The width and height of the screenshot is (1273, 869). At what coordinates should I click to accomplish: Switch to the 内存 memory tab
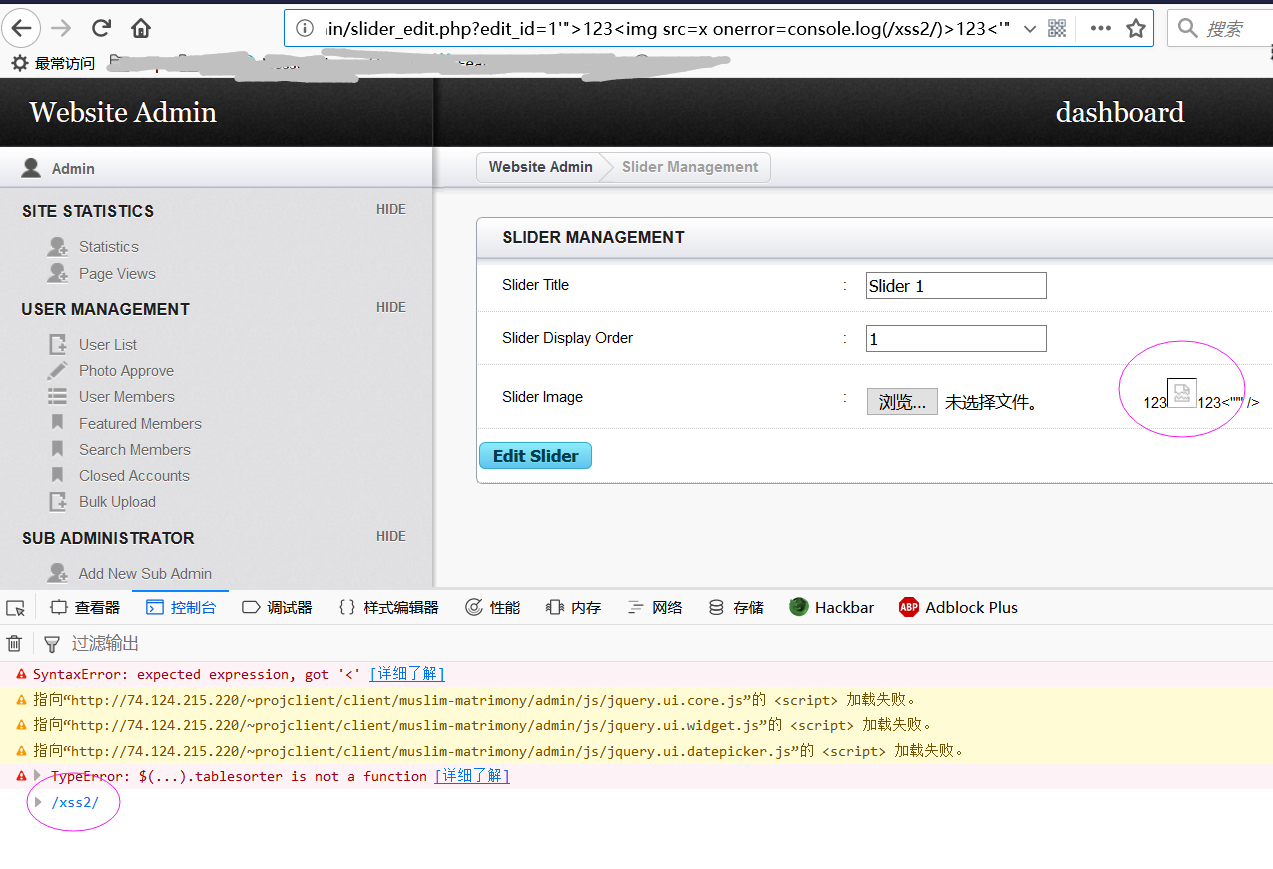574,607
